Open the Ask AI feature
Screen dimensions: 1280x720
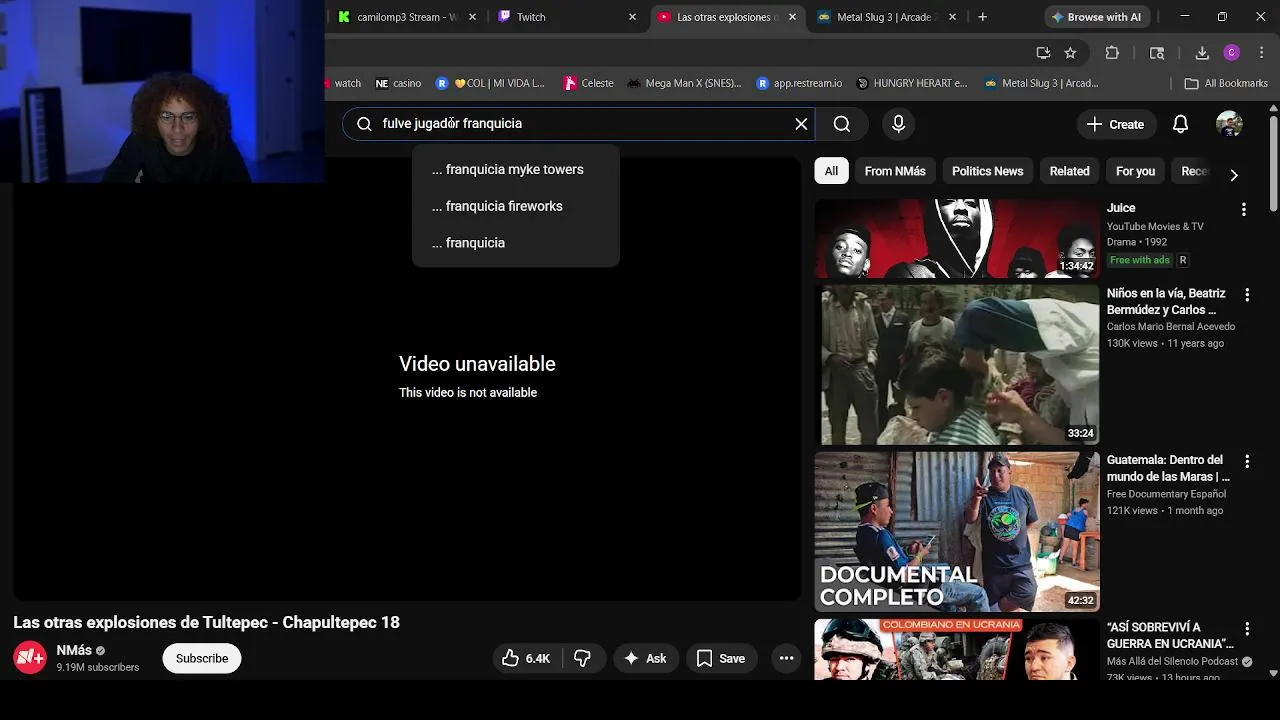coord(645,658)
